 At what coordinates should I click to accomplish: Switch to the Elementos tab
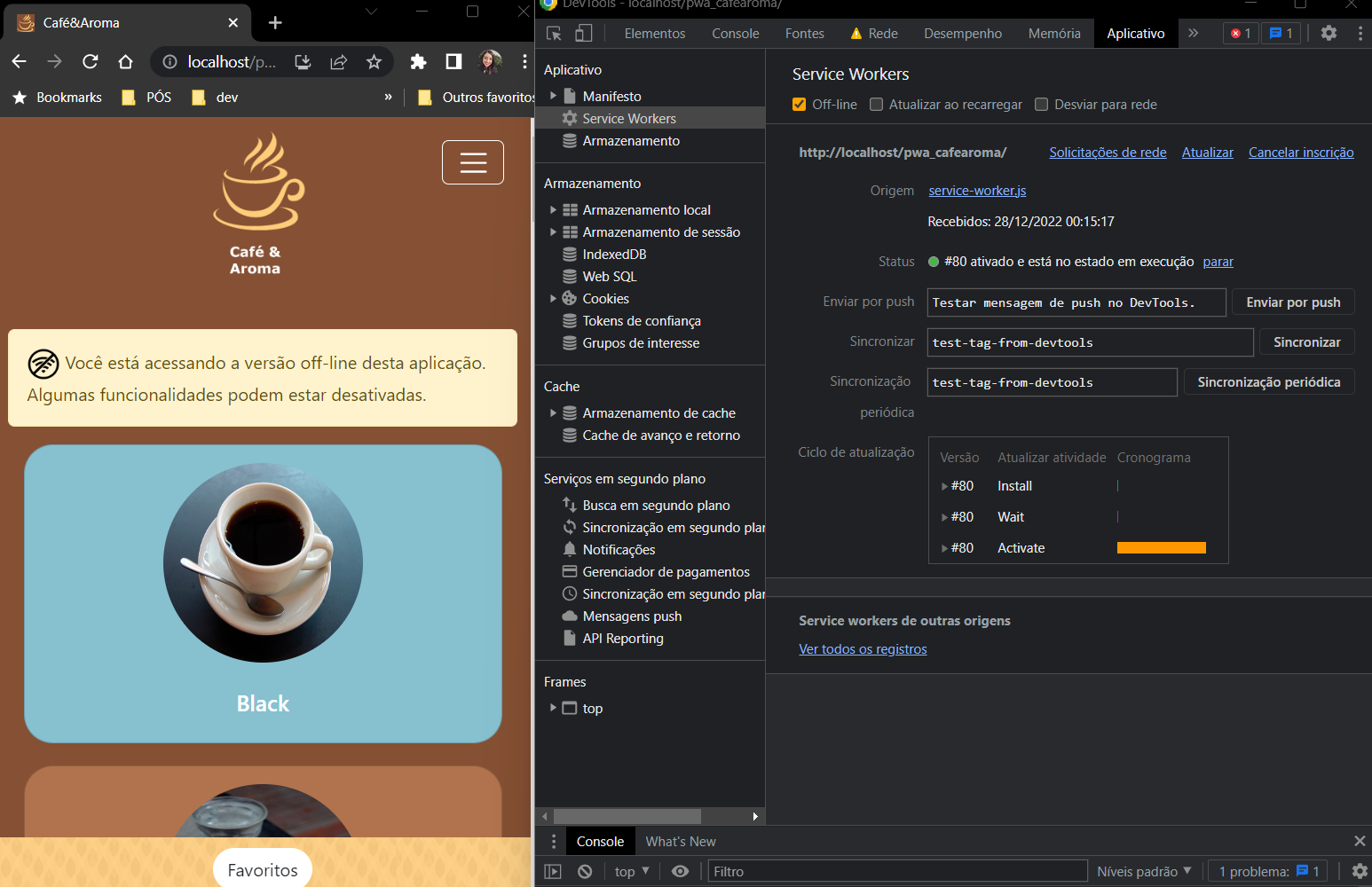(x=655, y=33)
